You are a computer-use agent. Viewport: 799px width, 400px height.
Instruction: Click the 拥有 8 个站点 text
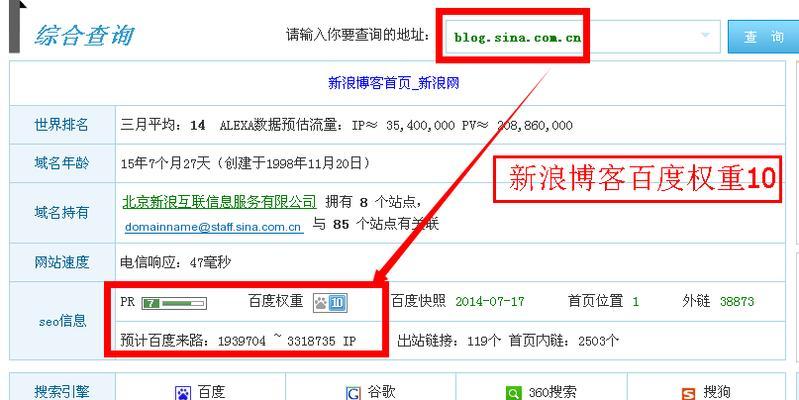pos(374,202)
